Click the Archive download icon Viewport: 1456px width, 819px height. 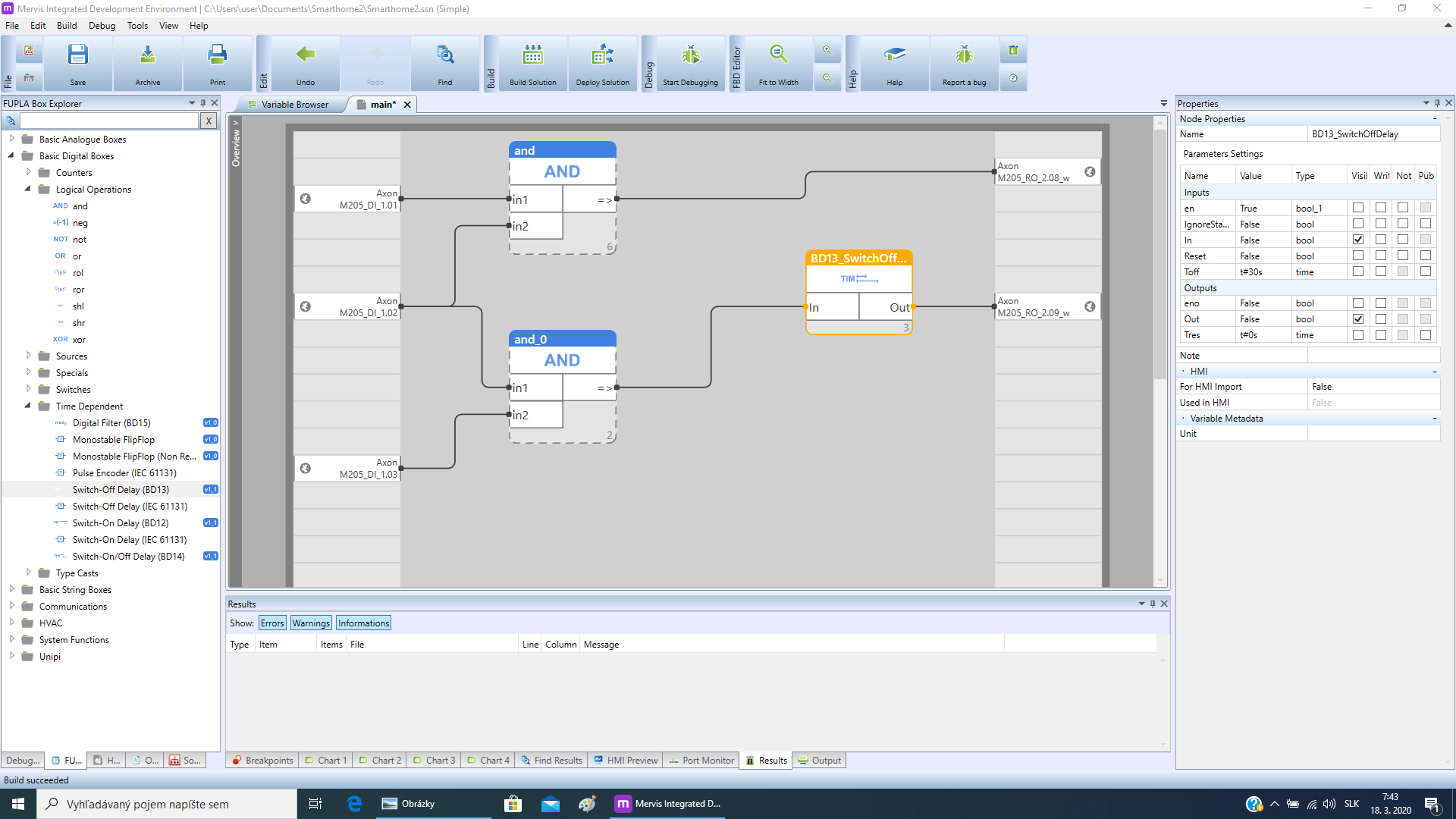click(x=148, y=55)
